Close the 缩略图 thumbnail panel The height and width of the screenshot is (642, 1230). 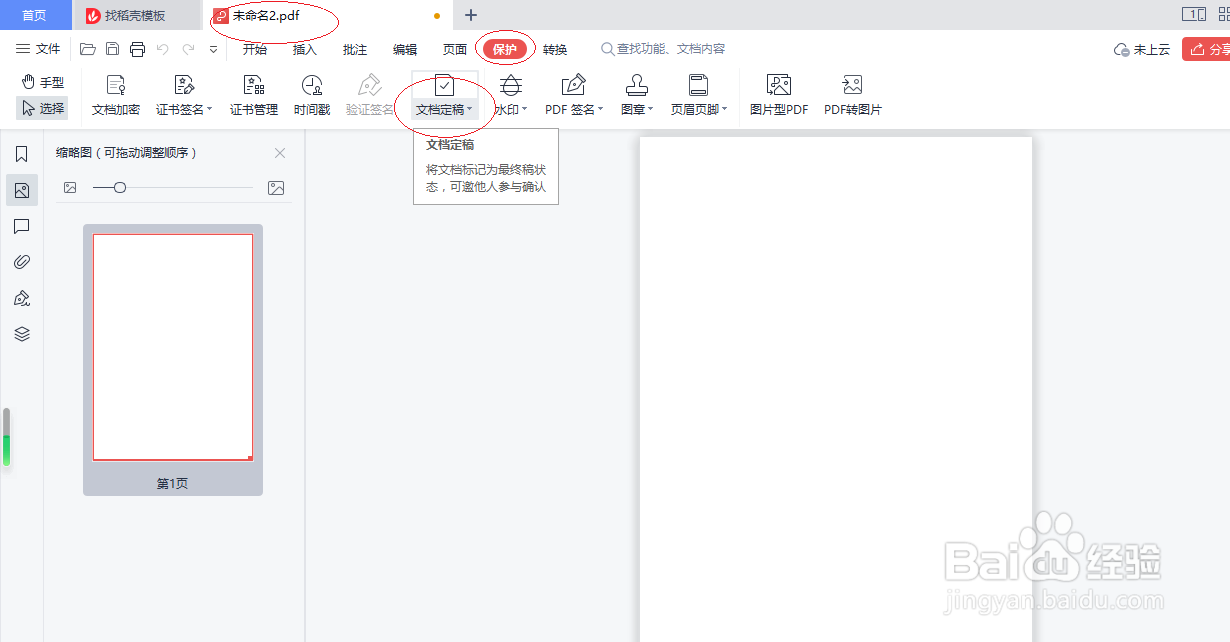tap(280, 153)
